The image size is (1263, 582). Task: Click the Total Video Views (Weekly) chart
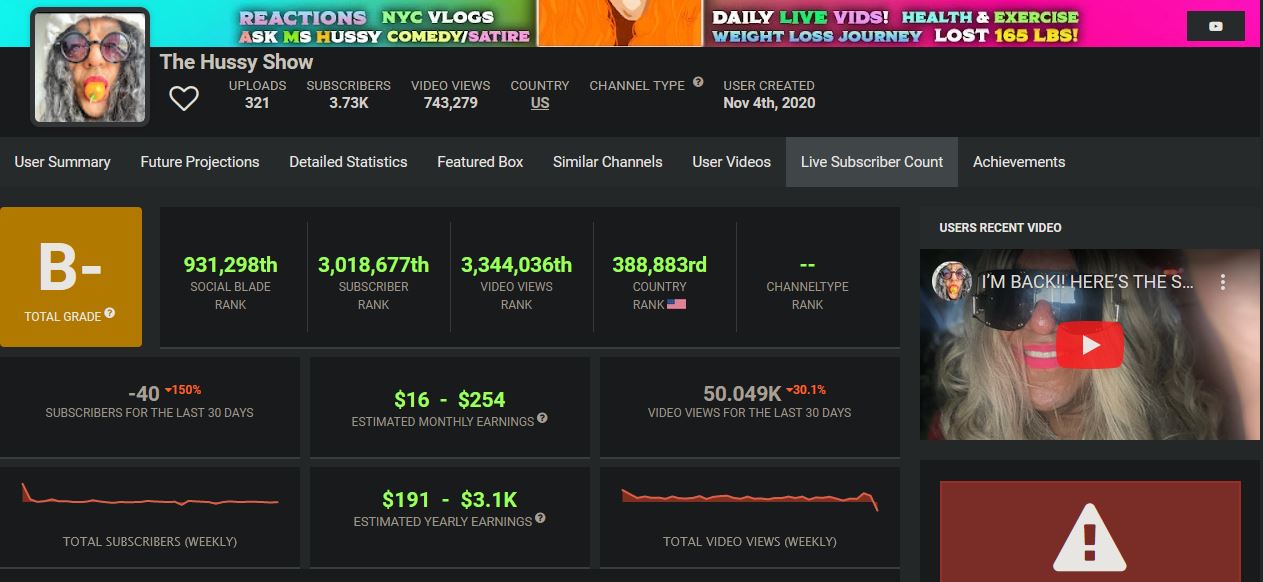pyautogui.click(x=750, y=498)
